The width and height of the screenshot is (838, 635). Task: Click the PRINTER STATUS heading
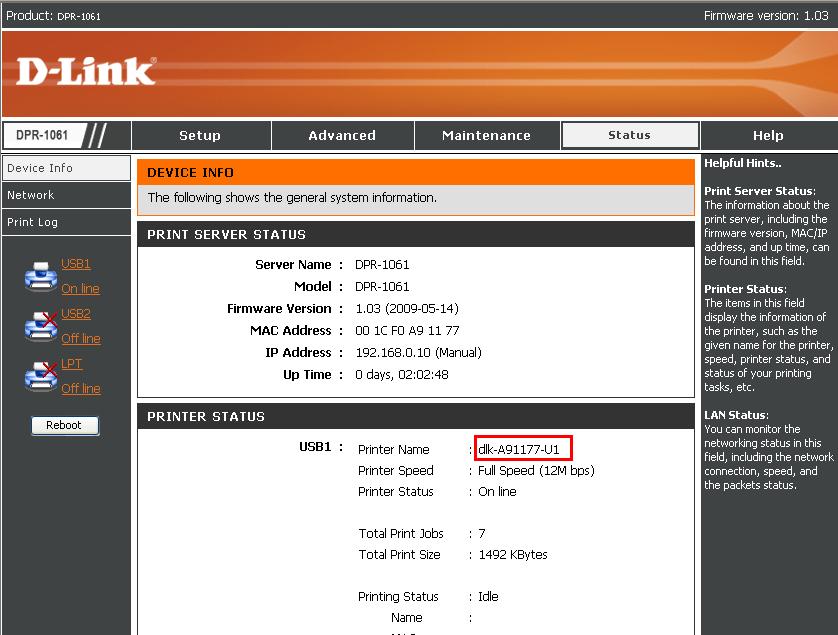pos(206,416)
